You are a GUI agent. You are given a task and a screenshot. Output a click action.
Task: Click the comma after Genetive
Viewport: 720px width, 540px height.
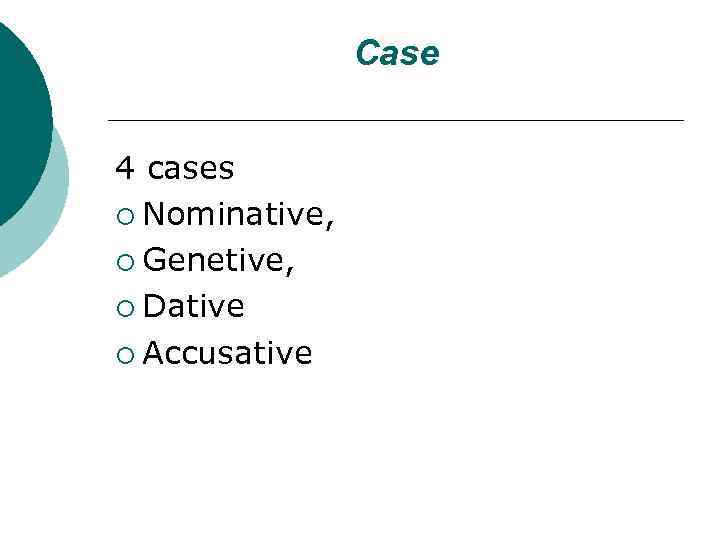point(289,270)
